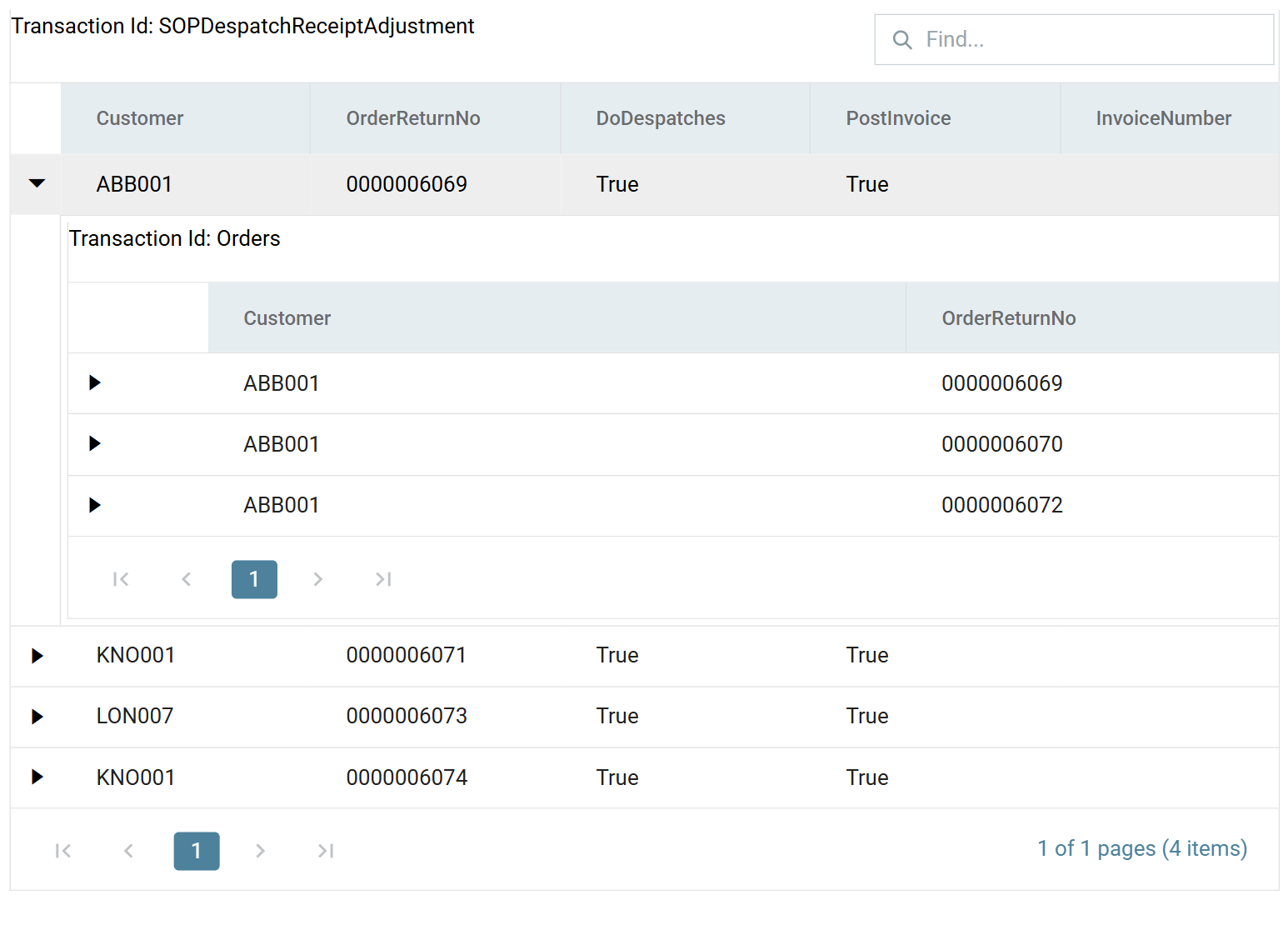
Task: Click the PostInvoice True cell for order 0000006071
Action: (x=935, y=655)
